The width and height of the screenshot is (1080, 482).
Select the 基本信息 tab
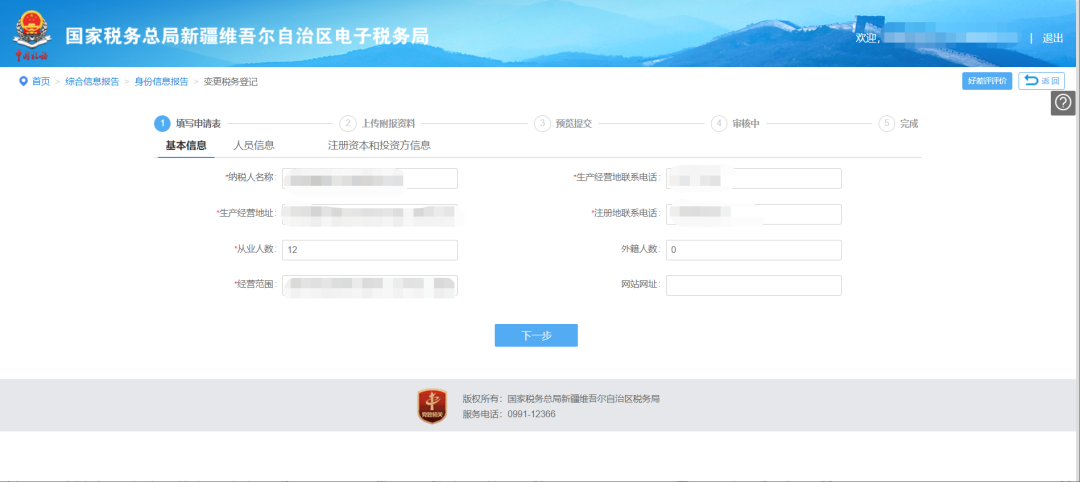tap(186, 146)
